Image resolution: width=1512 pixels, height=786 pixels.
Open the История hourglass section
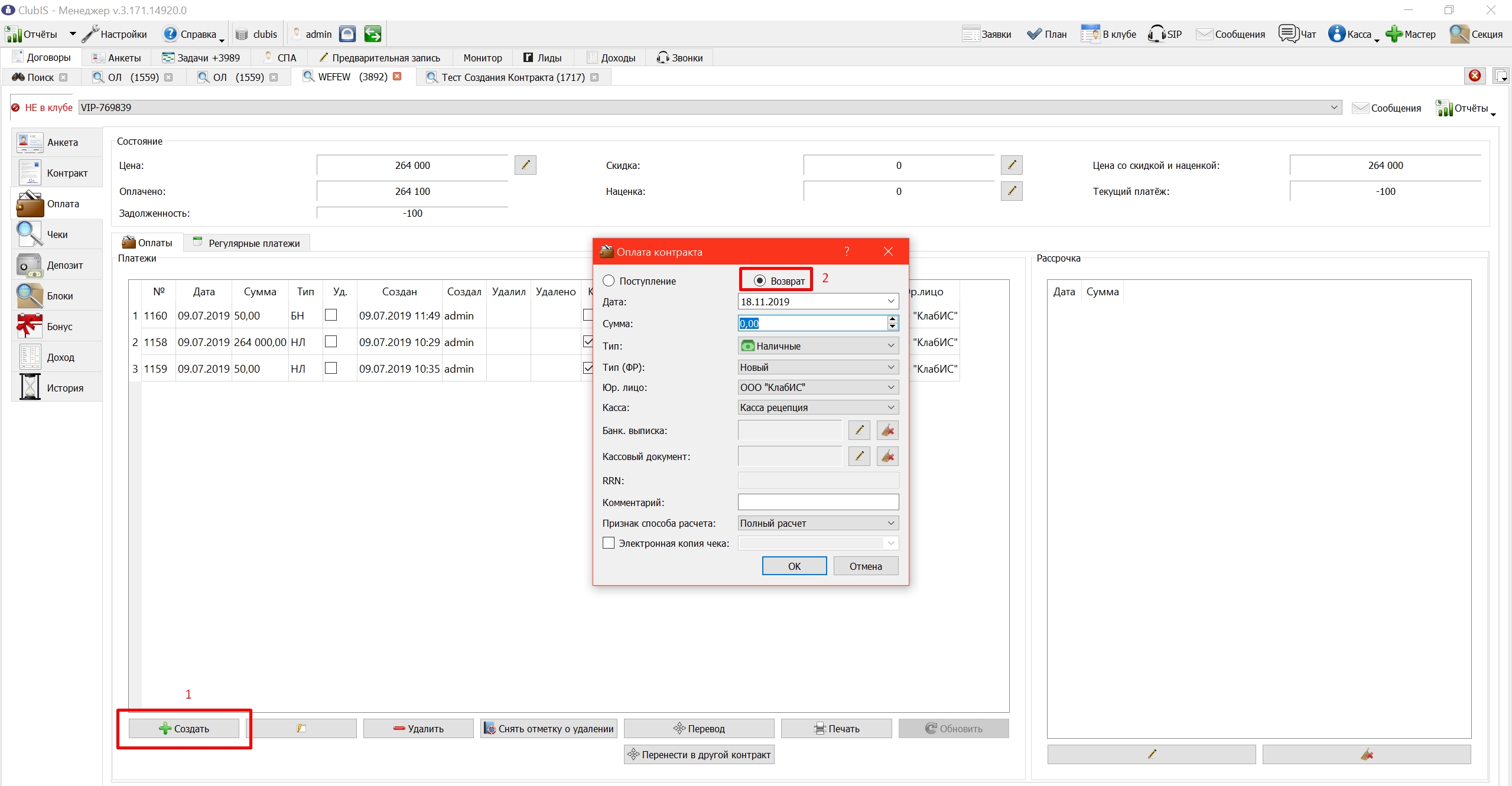(x=57, y=388)
